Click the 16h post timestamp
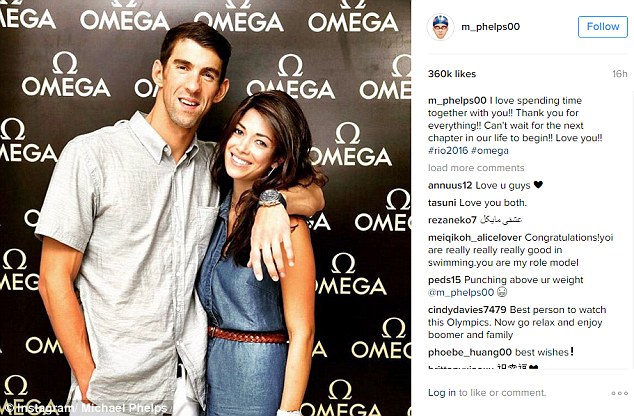 pyautogui.click(x=619, y=74)
